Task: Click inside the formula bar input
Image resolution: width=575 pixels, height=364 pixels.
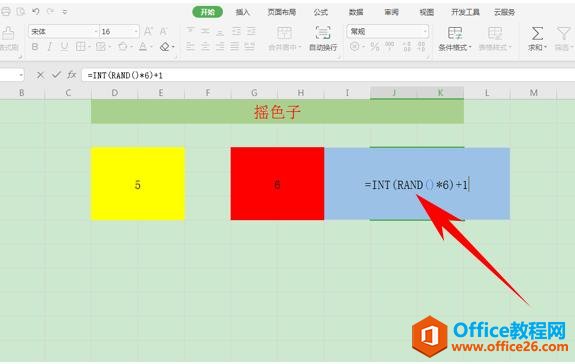Action: (x=326, y=75)
